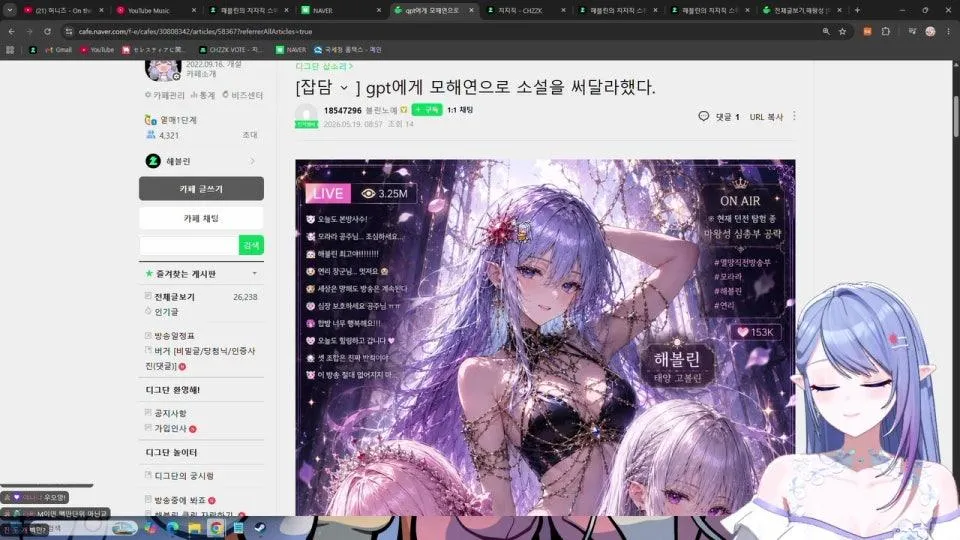Open the 비즈센터 link
Screen dimensions: 960x540
point(242,96)
